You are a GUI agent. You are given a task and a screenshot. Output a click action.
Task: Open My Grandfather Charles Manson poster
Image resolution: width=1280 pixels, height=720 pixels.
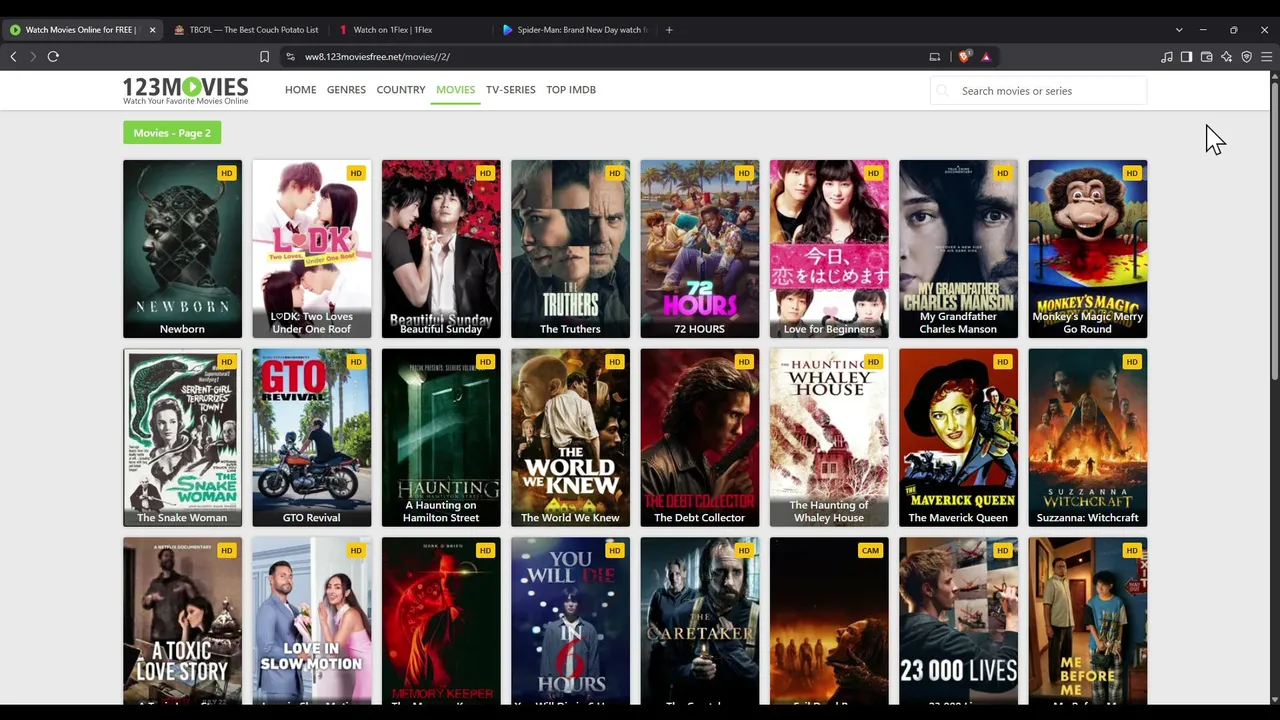tap(958, 249)
